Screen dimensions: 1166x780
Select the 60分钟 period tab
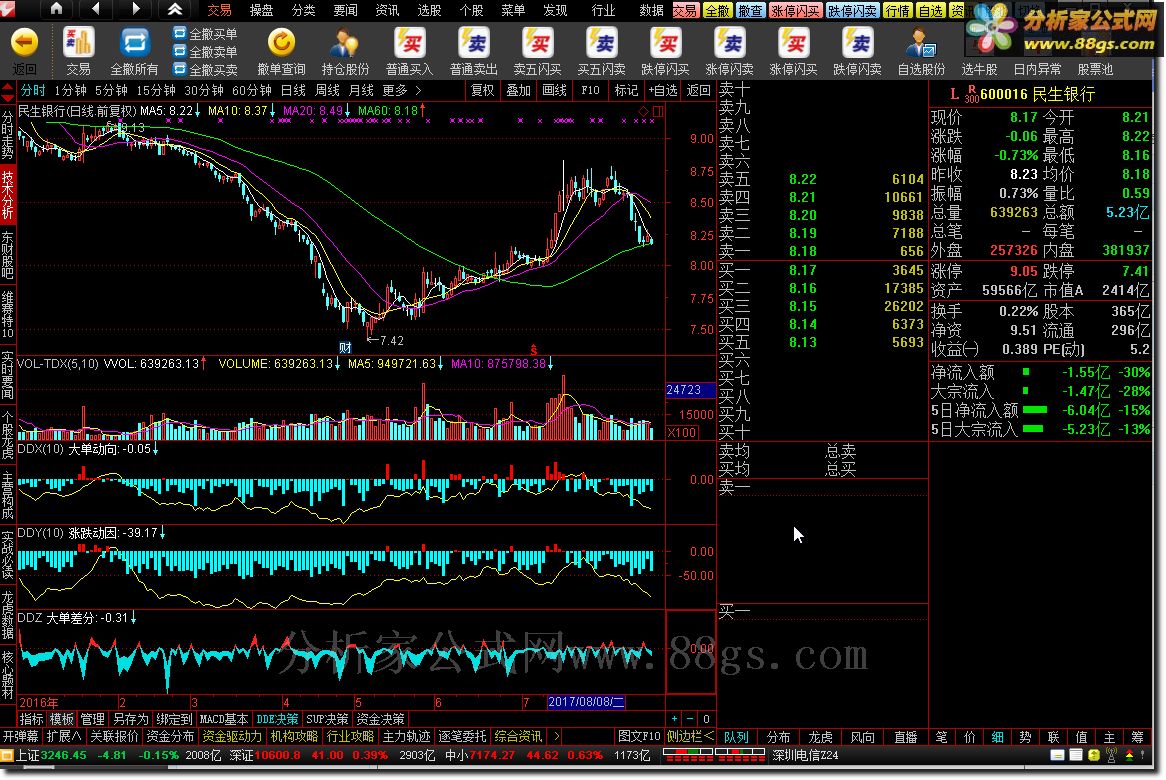(x=251, y=90)
